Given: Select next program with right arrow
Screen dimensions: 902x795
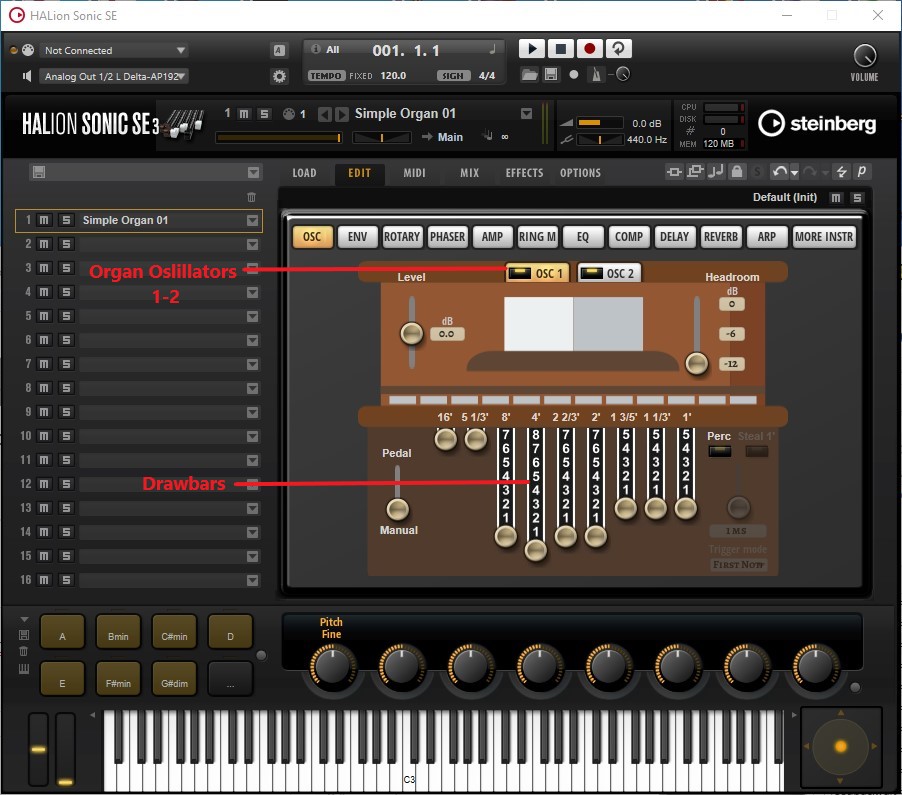Looking at the screenshot, I should [342, 114].
